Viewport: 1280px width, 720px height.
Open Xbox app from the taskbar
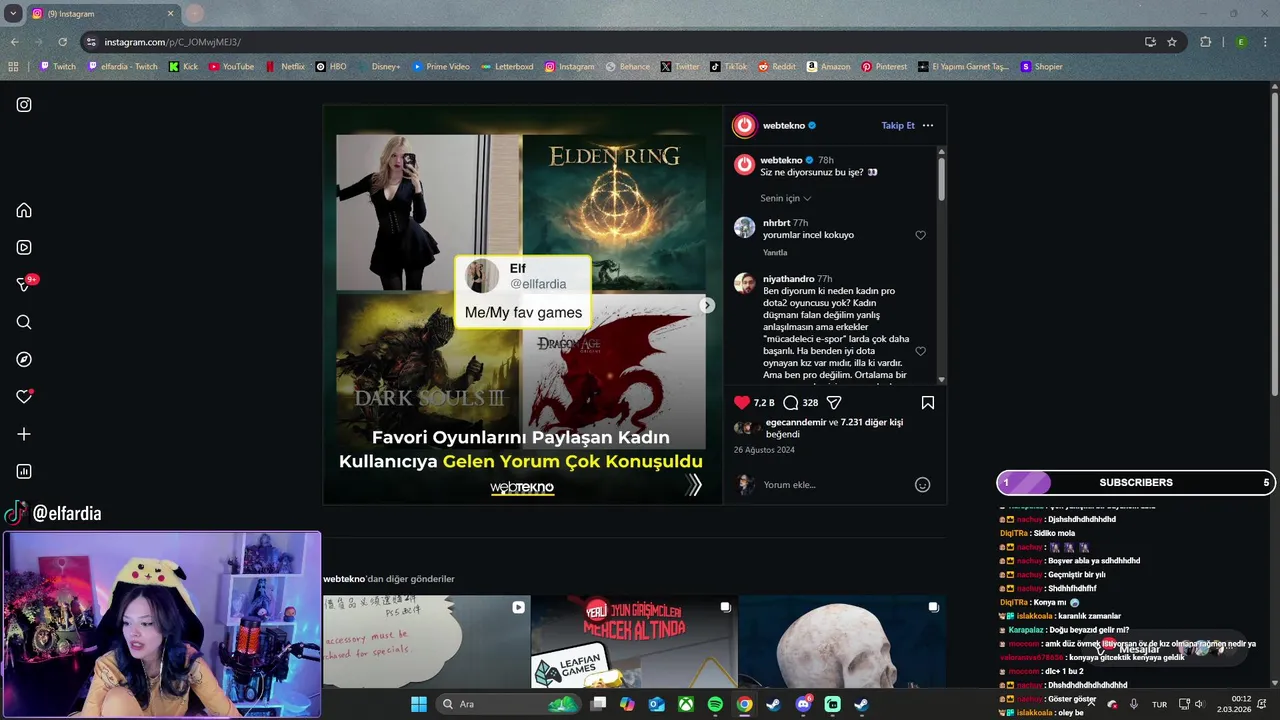tap(686, 704)
